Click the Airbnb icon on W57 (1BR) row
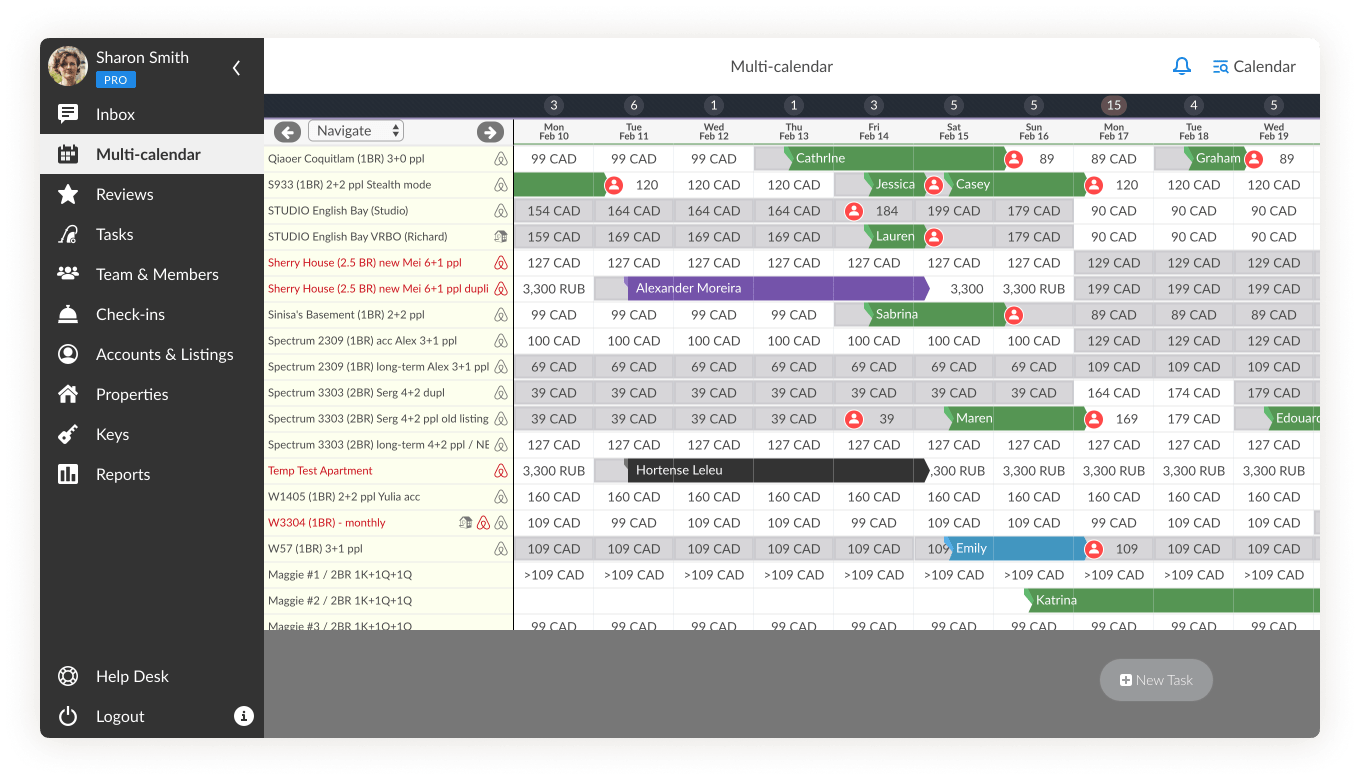 [501, 548]
